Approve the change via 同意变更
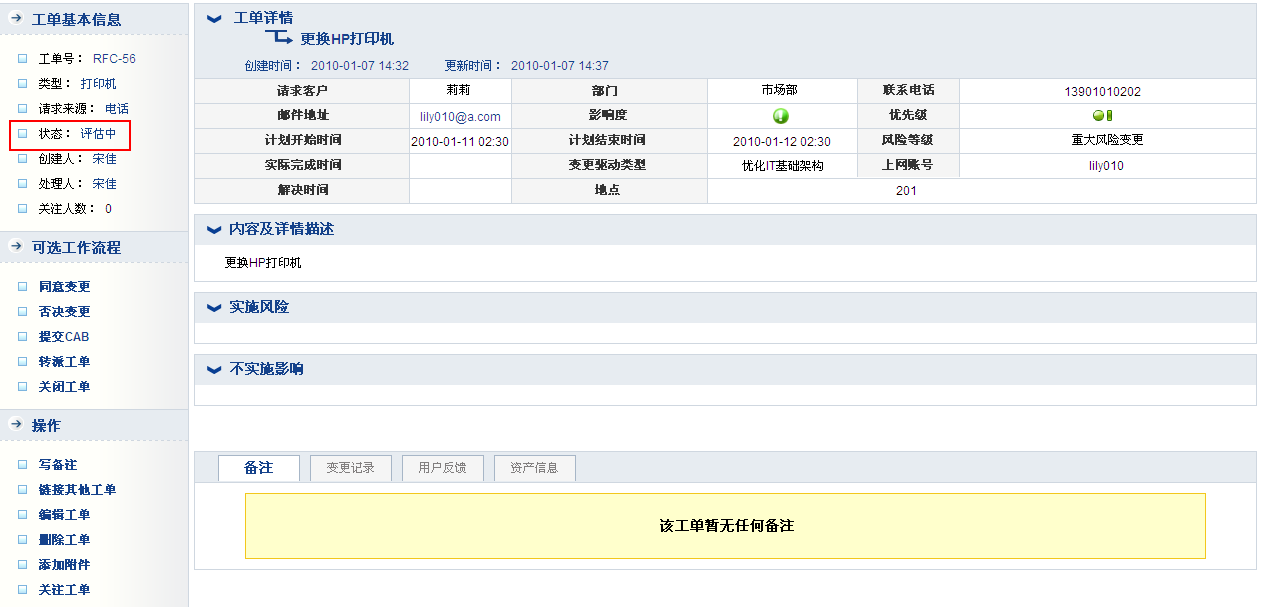 64,287
